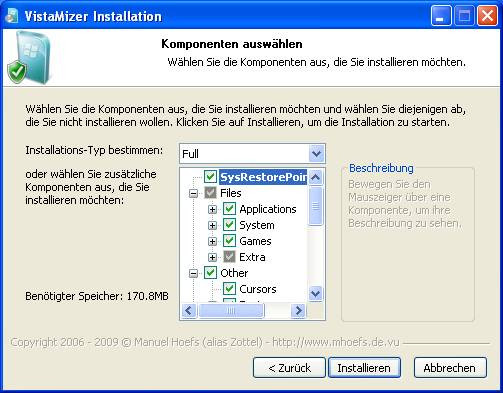Select the Extra tree item label
Screen dimensions: 503x393
click(x=252, y=257)
